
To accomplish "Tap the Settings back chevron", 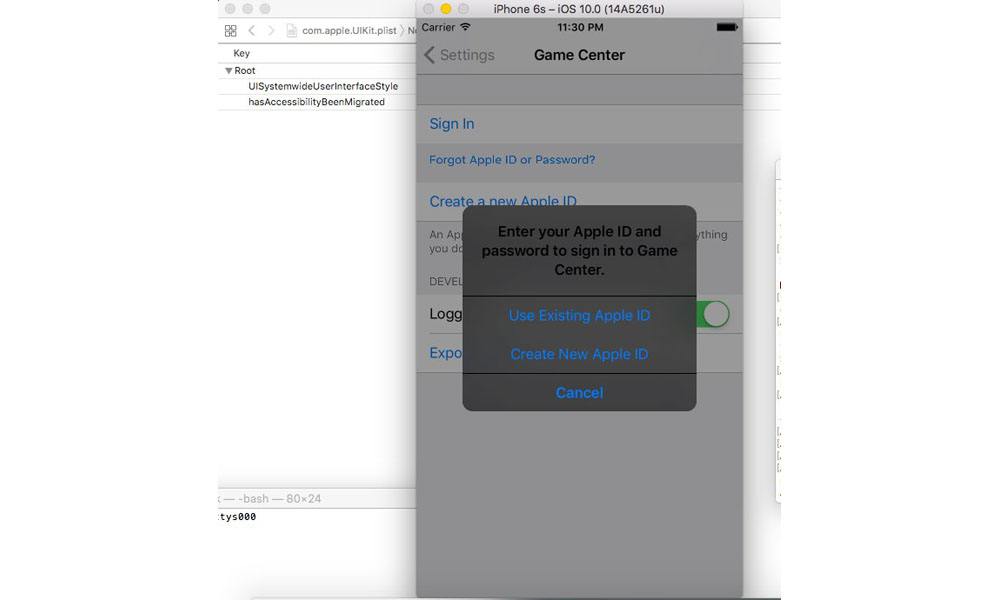I will point(430,55).
